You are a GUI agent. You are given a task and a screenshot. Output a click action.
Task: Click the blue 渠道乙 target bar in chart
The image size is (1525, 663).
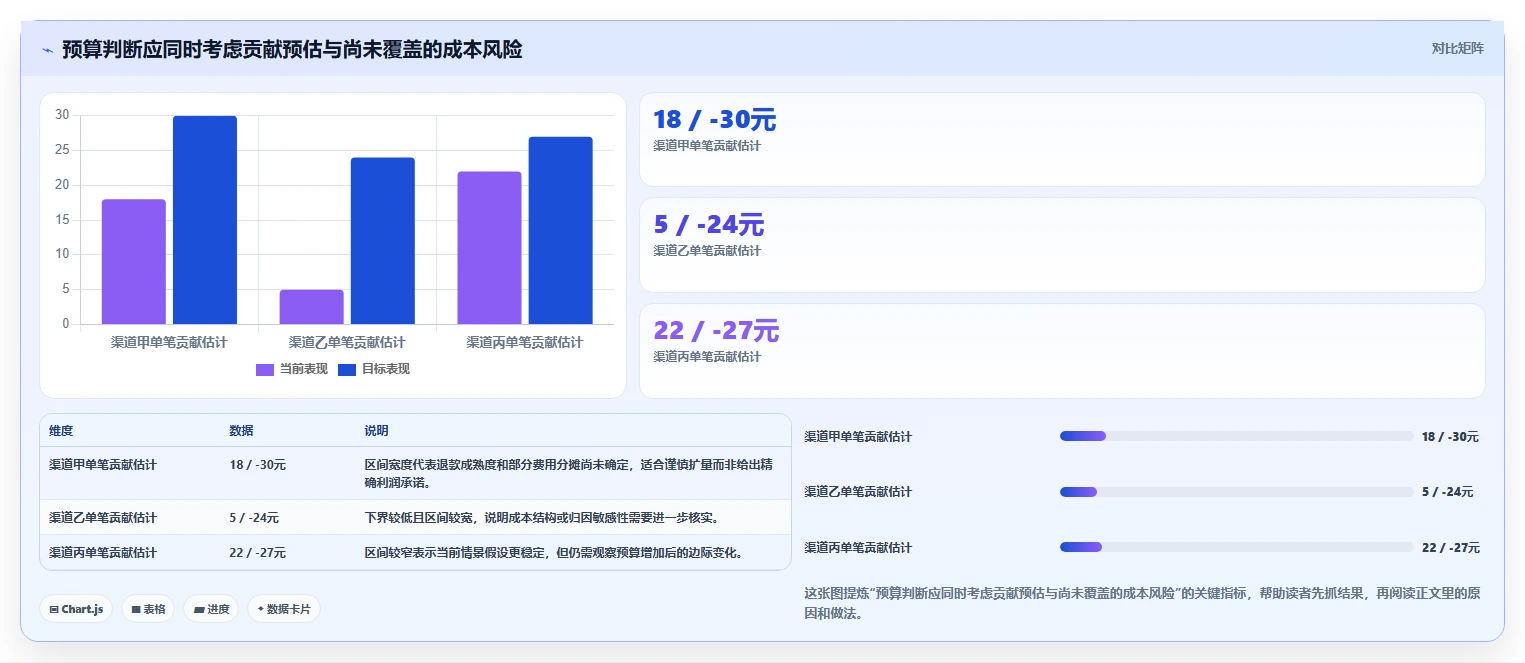coord(383,241)
